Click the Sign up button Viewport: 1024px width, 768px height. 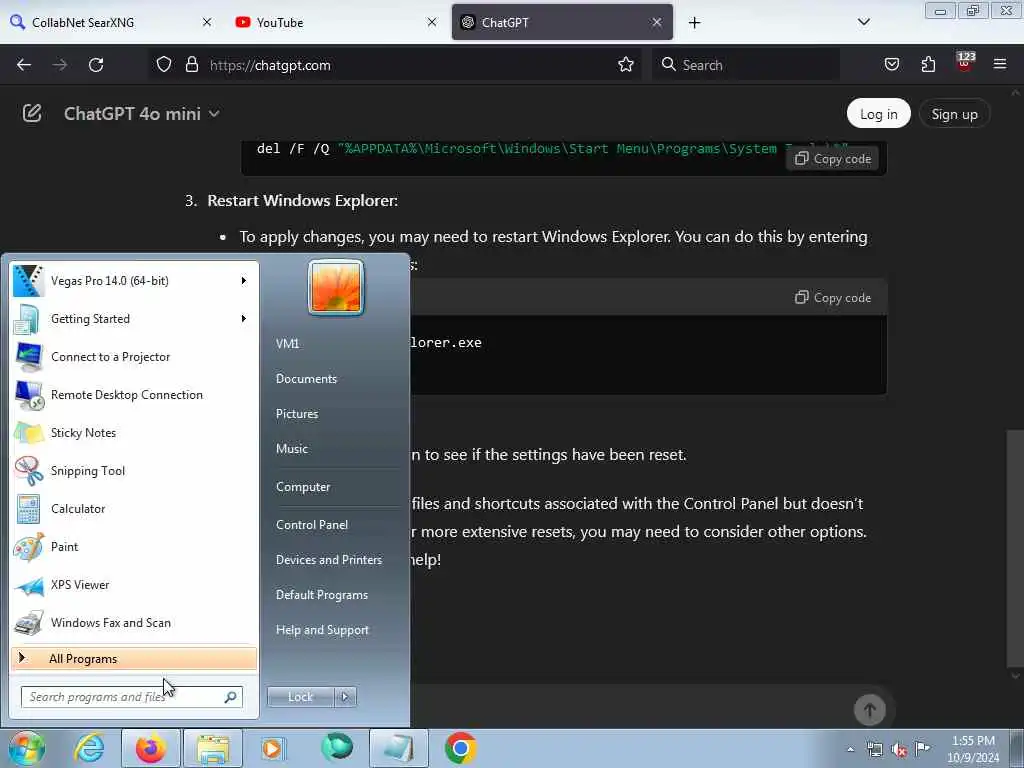[x=954, y=114]
